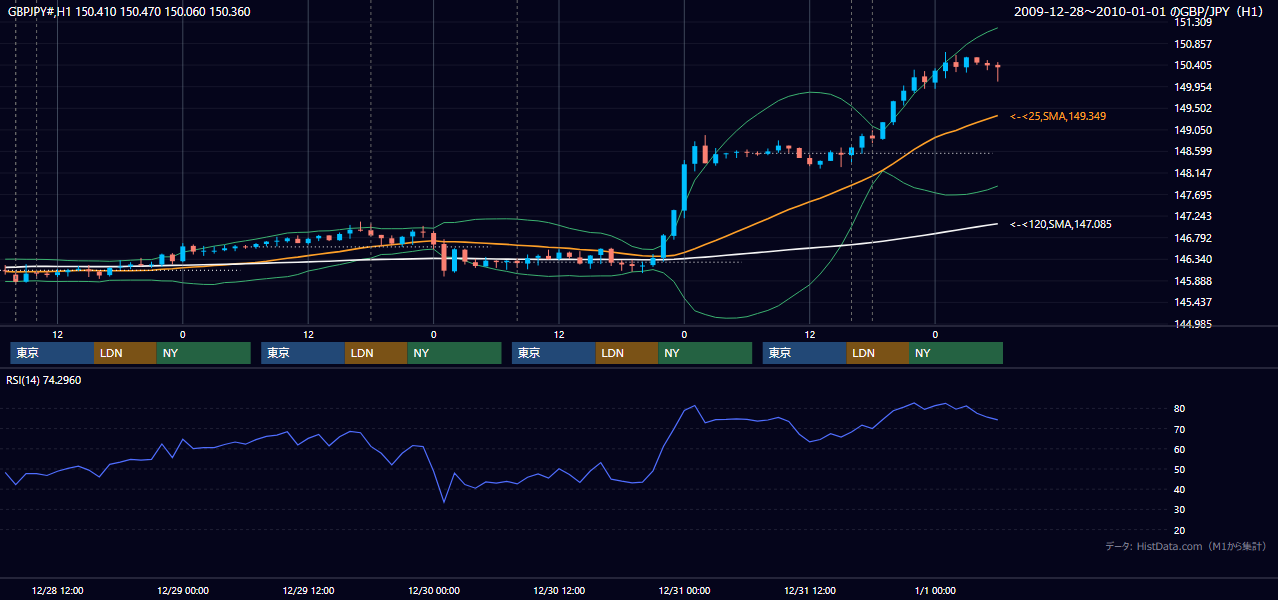Click the '12/30 00:00' time label
Image resolution: width=1278 pixels, height=600 pixels.
coord(433,590)
